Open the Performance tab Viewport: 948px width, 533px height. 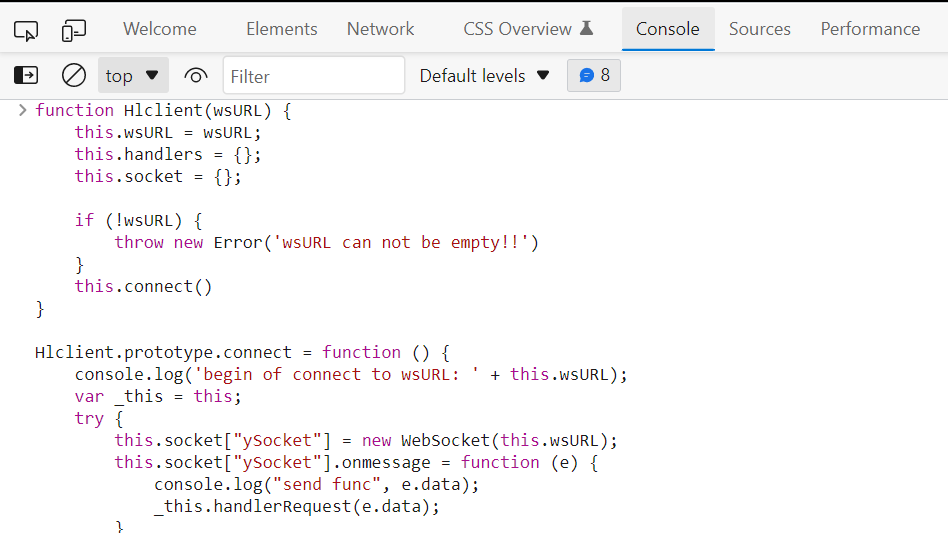pyautogui.click(x=870, y=29)
